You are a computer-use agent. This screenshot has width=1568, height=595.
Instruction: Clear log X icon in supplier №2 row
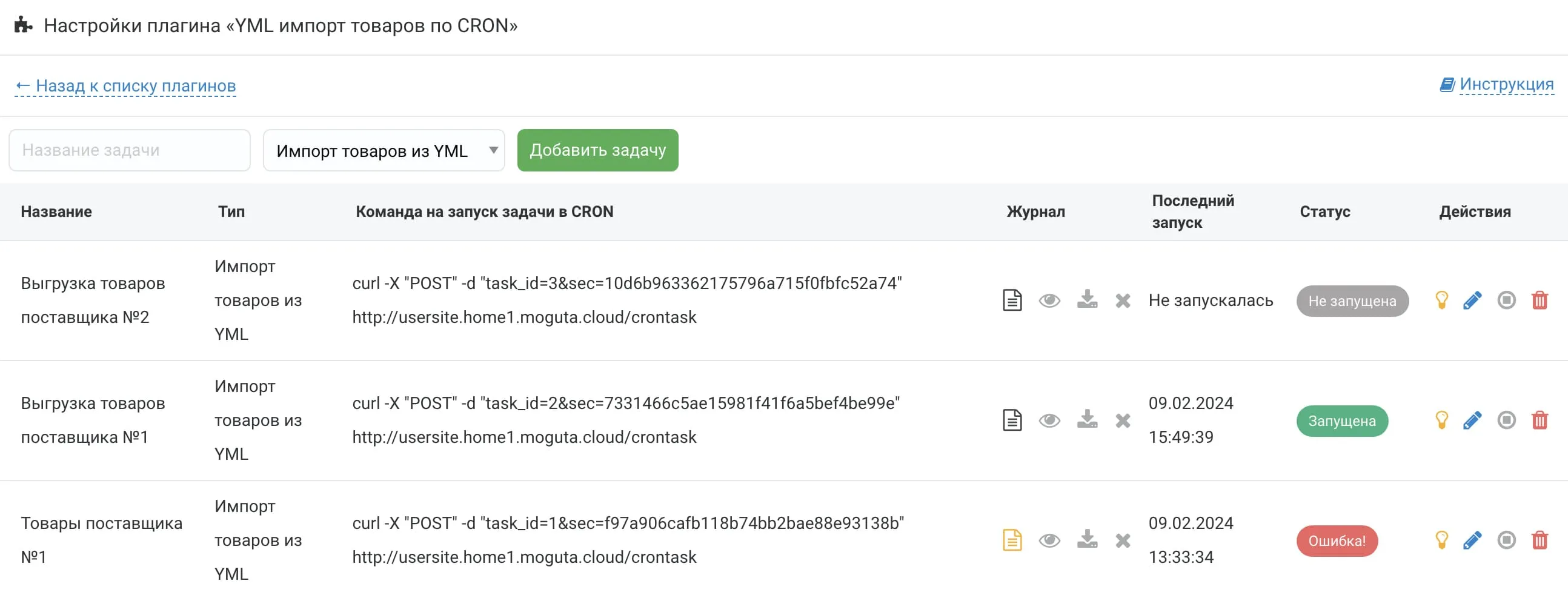pos(1123,301)
